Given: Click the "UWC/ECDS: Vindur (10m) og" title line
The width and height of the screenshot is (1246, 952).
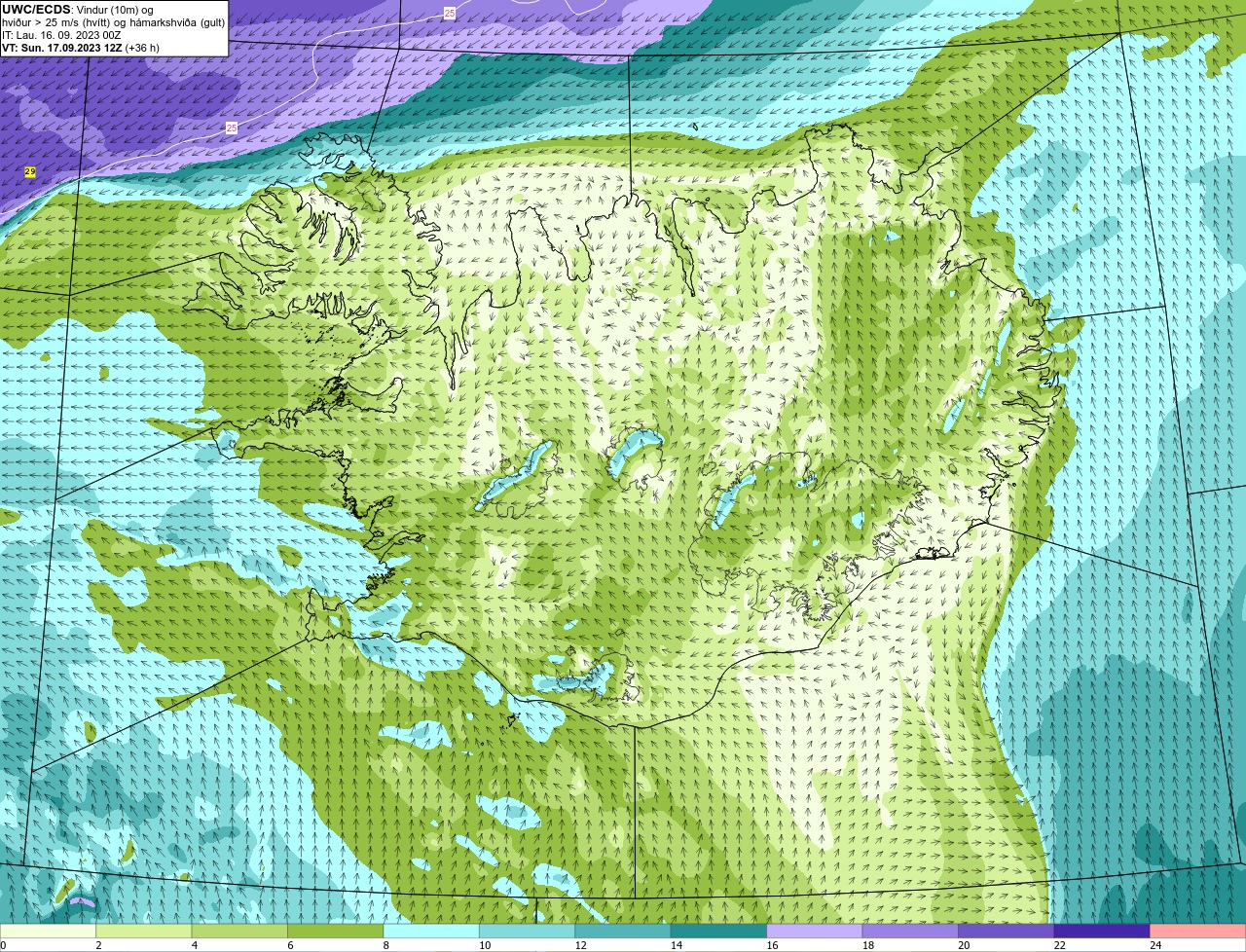Looking at the screenshot, I should 77,9.
